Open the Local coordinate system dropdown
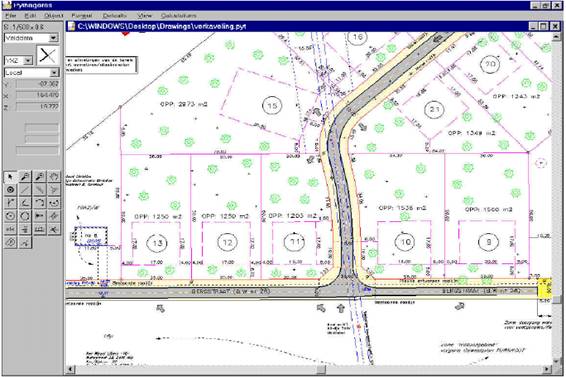Image resolution: width=566 pixels, height=377 pixels. coord(54,73)
